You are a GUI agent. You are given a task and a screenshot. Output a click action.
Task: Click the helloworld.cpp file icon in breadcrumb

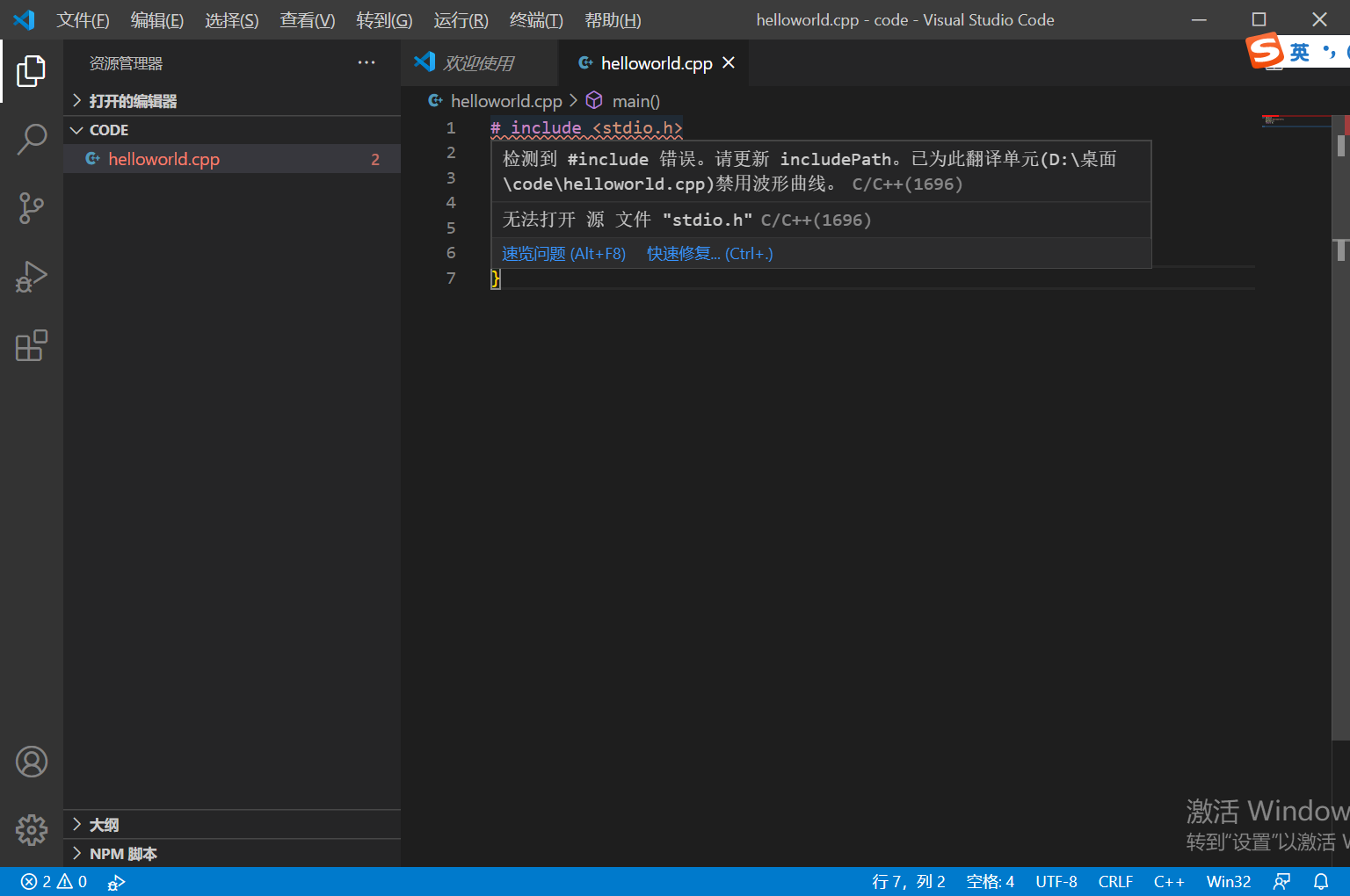(x=435, y=100)
